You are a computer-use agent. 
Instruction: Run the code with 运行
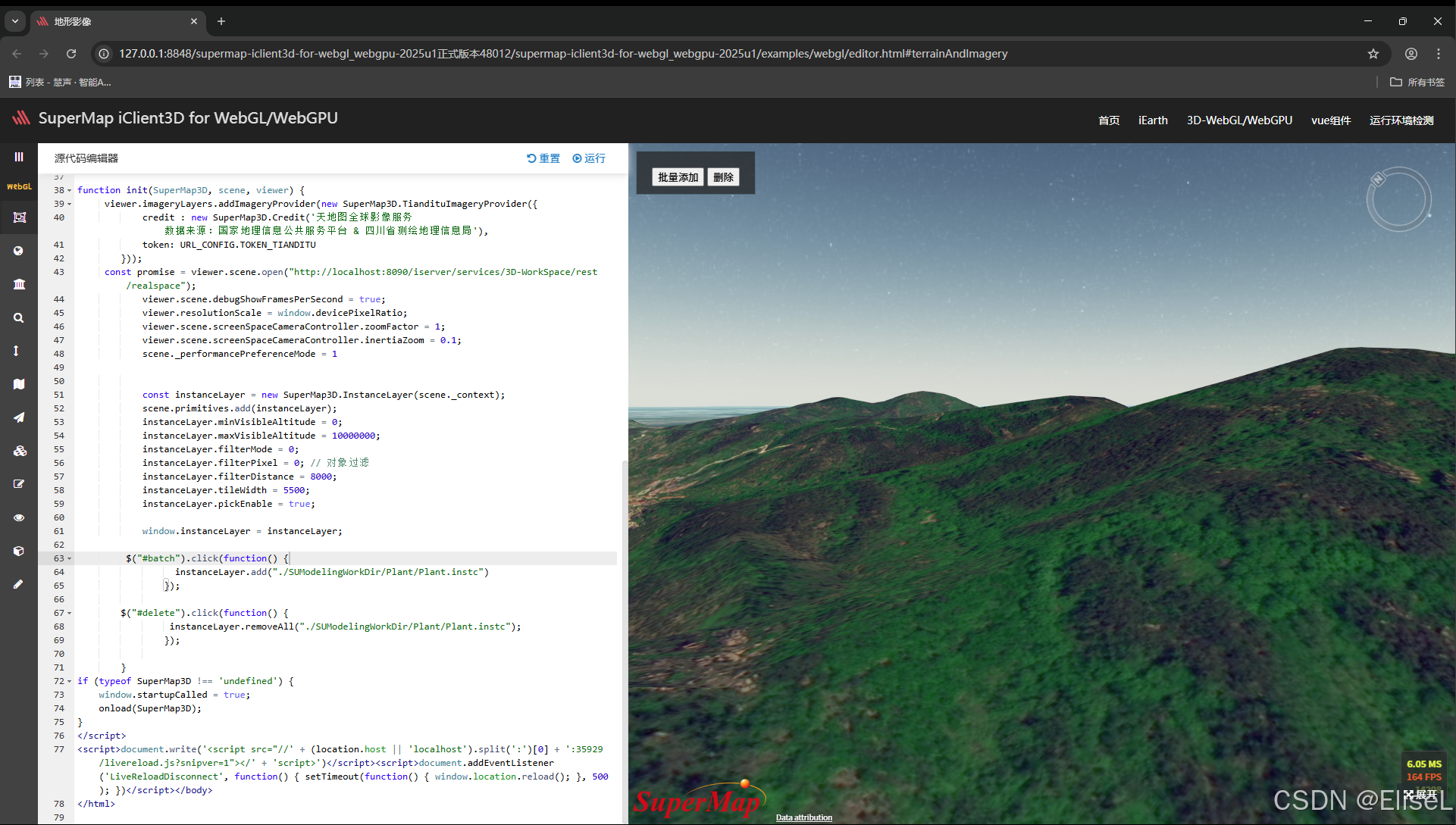click(x=589, y=158)
